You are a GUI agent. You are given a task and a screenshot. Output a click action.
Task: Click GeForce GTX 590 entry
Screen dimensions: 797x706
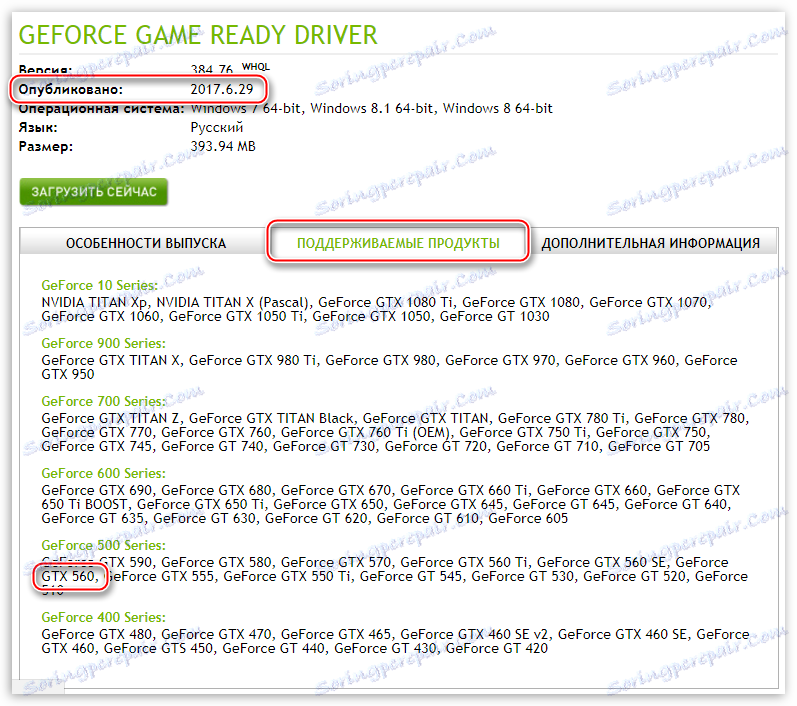point(97,562)
